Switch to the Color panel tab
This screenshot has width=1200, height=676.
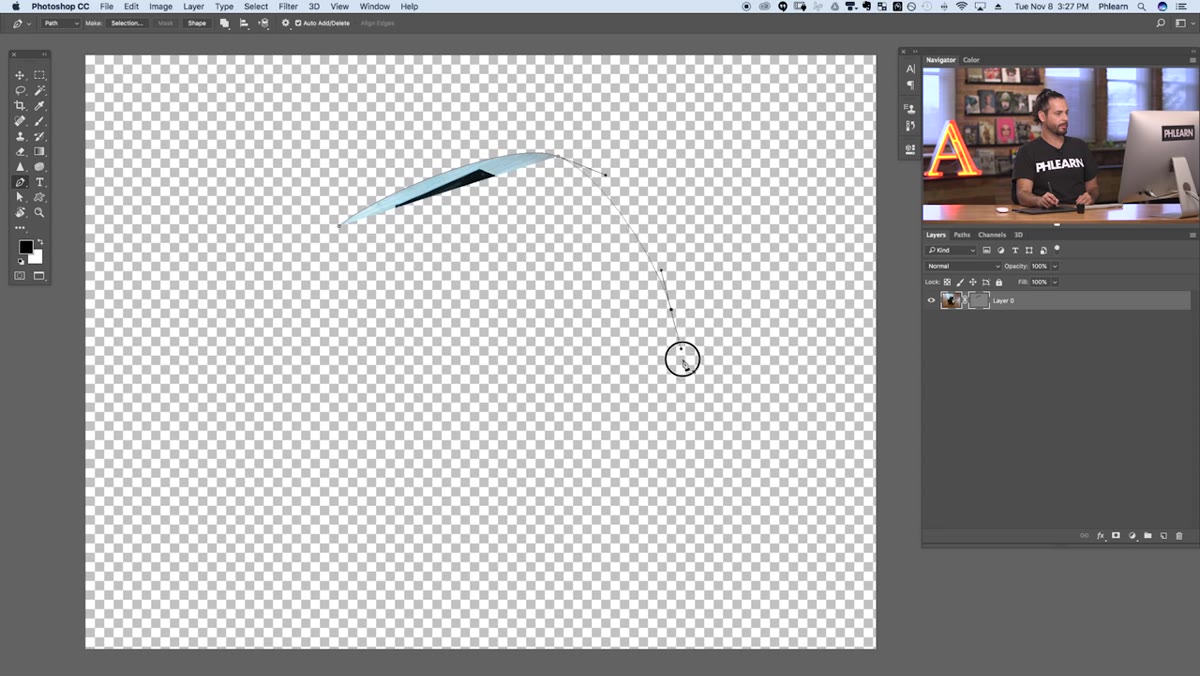tap(971, 60)
